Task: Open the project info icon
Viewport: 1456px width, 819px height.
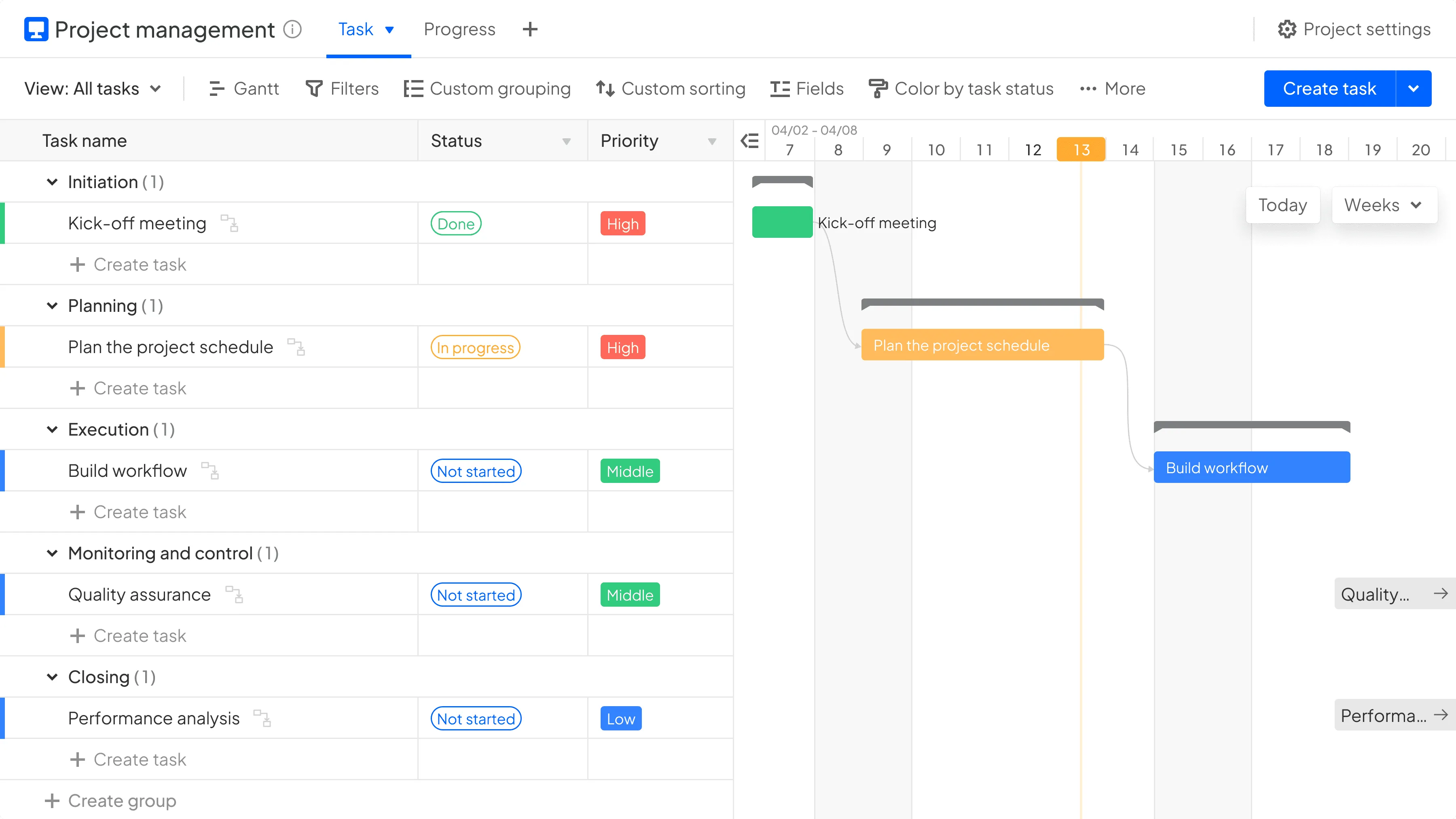Action: click(x=292, y=30)
